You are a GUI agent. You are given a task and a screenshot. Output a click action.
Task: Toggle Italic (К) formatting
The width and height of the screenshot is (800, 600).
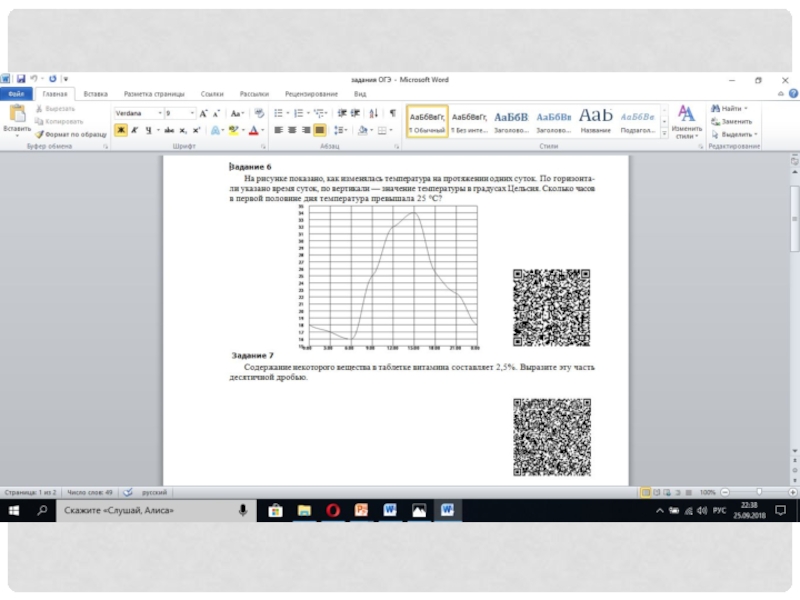point(134,130)
